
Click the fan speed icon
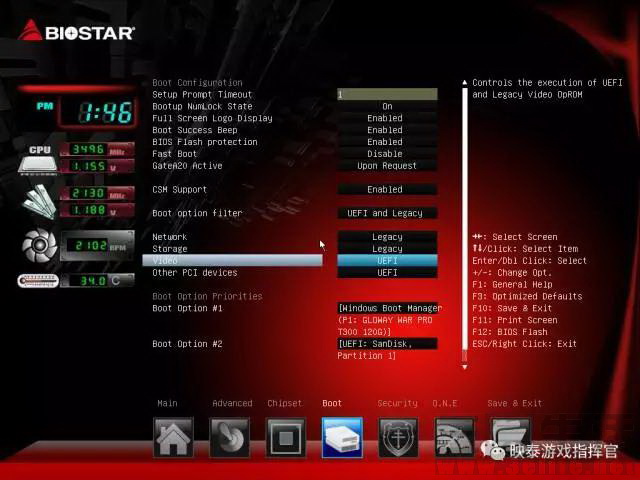[40, 245]
